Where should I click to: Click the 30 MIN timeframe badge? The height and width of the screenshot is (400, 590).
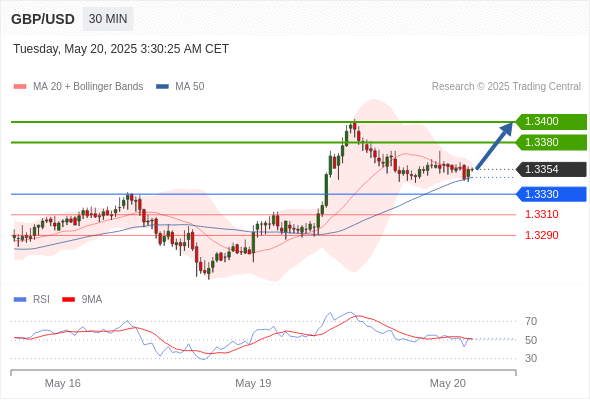click(x=108, y=19)
